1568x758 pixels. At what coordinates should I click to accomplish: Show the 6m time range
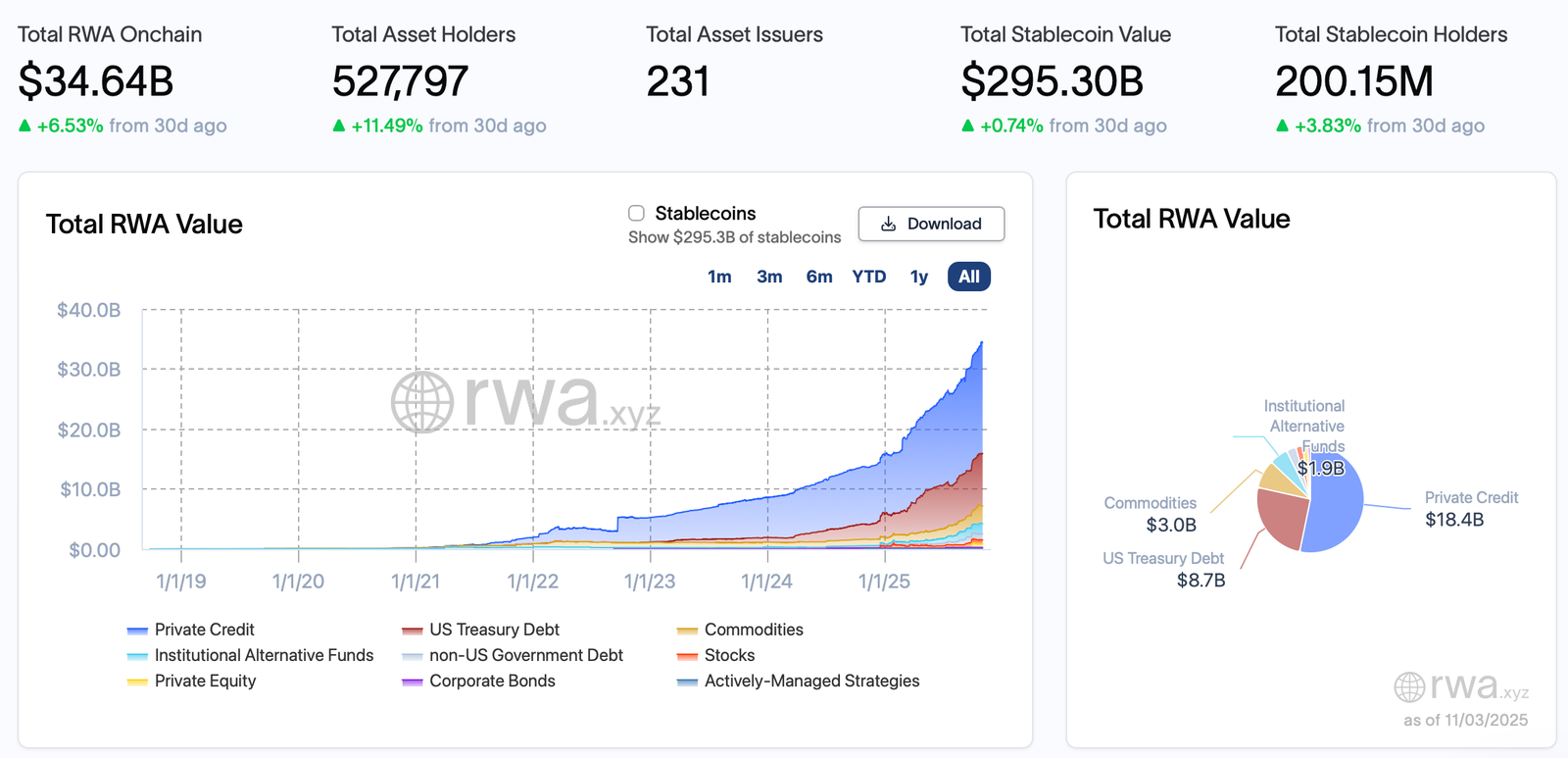[819, 277]
